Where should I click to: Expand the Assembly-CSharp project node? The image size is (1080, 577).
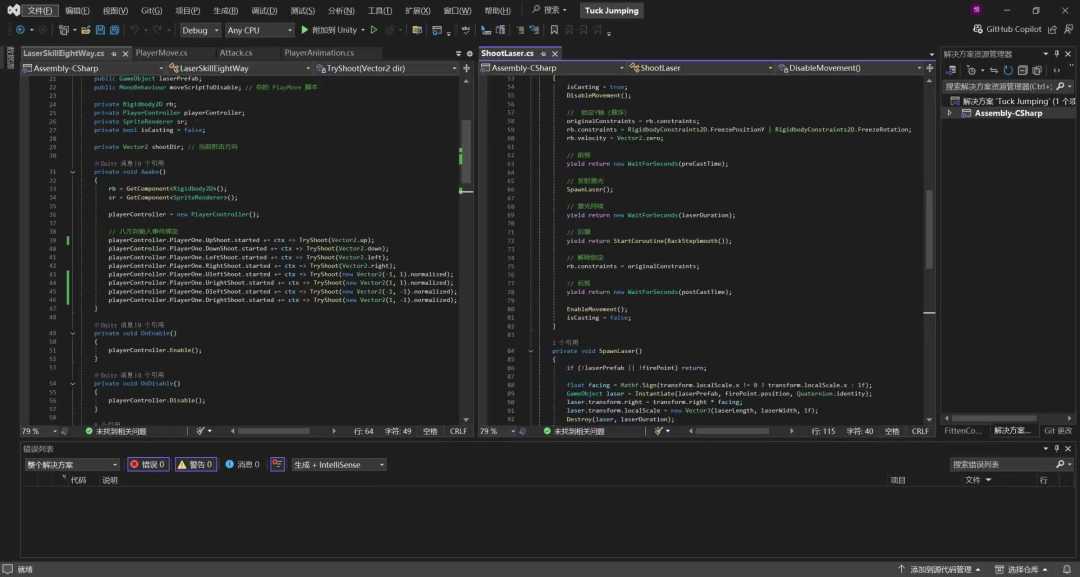click(x=949, y=113)
